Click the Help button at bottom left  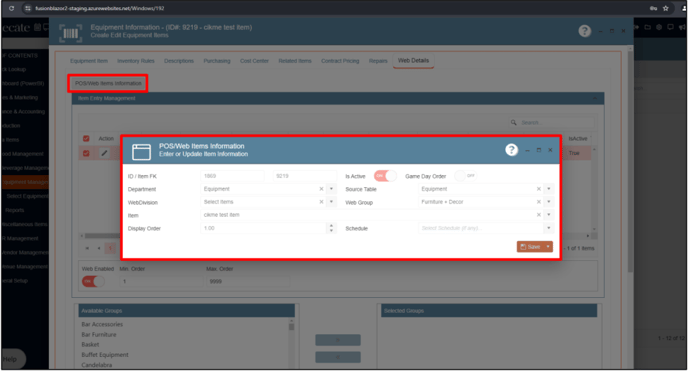point(13,359)
